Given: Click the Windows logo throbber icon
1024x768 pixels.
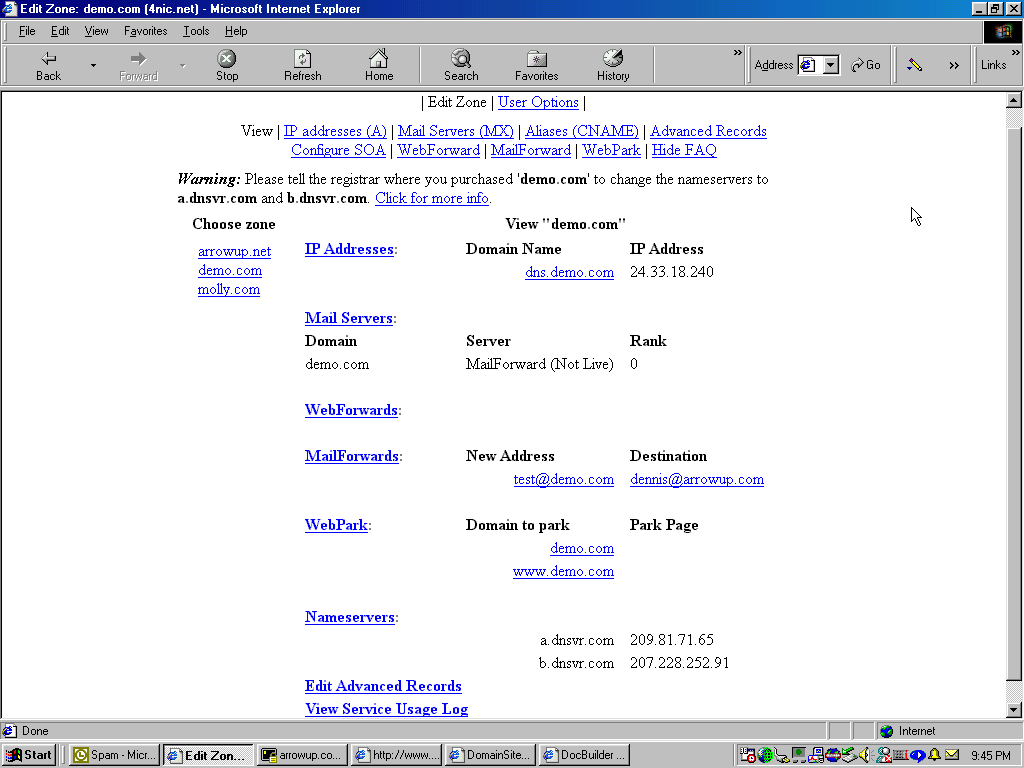Looking at the screenshot, I should 1002,32.
